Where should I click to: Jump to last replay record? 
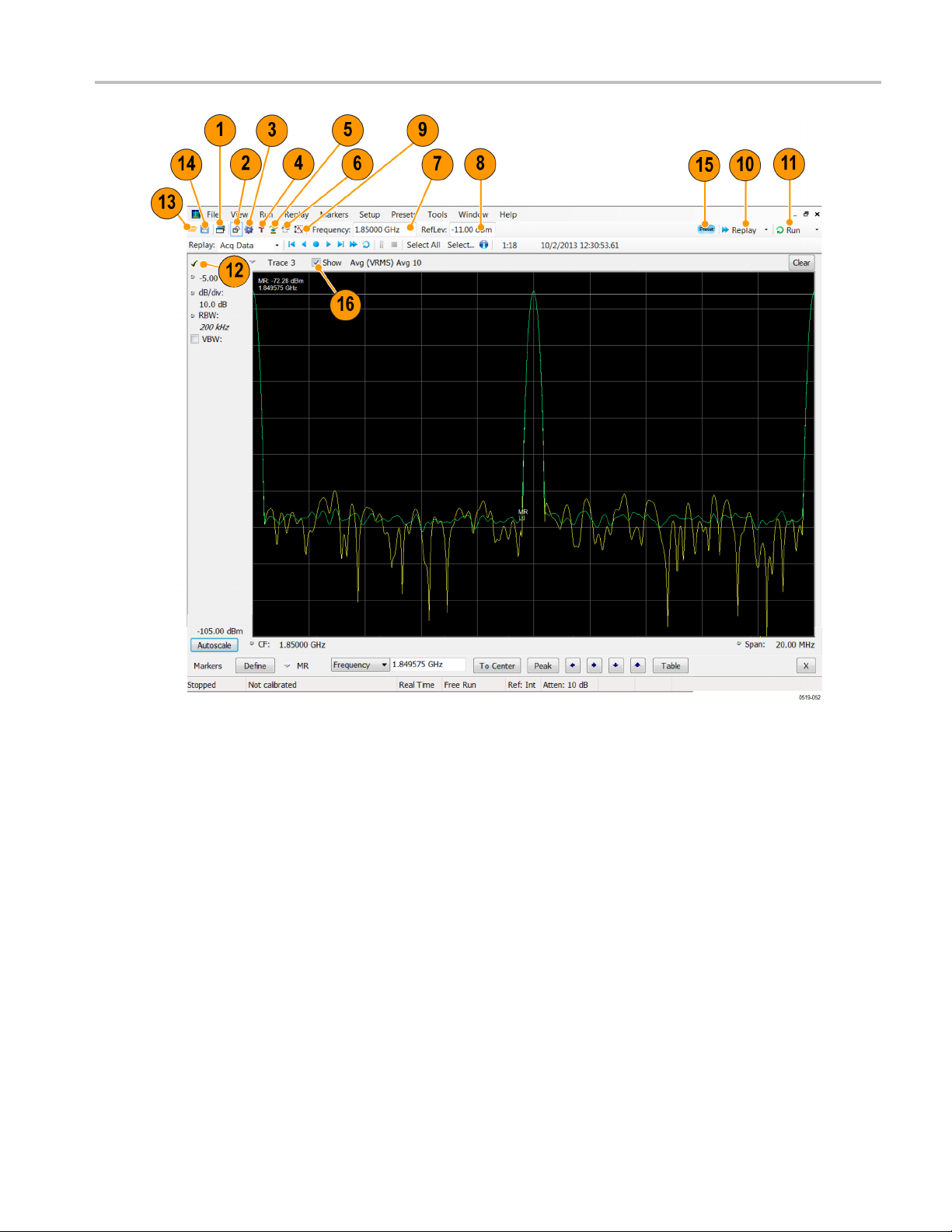[340, 244]
